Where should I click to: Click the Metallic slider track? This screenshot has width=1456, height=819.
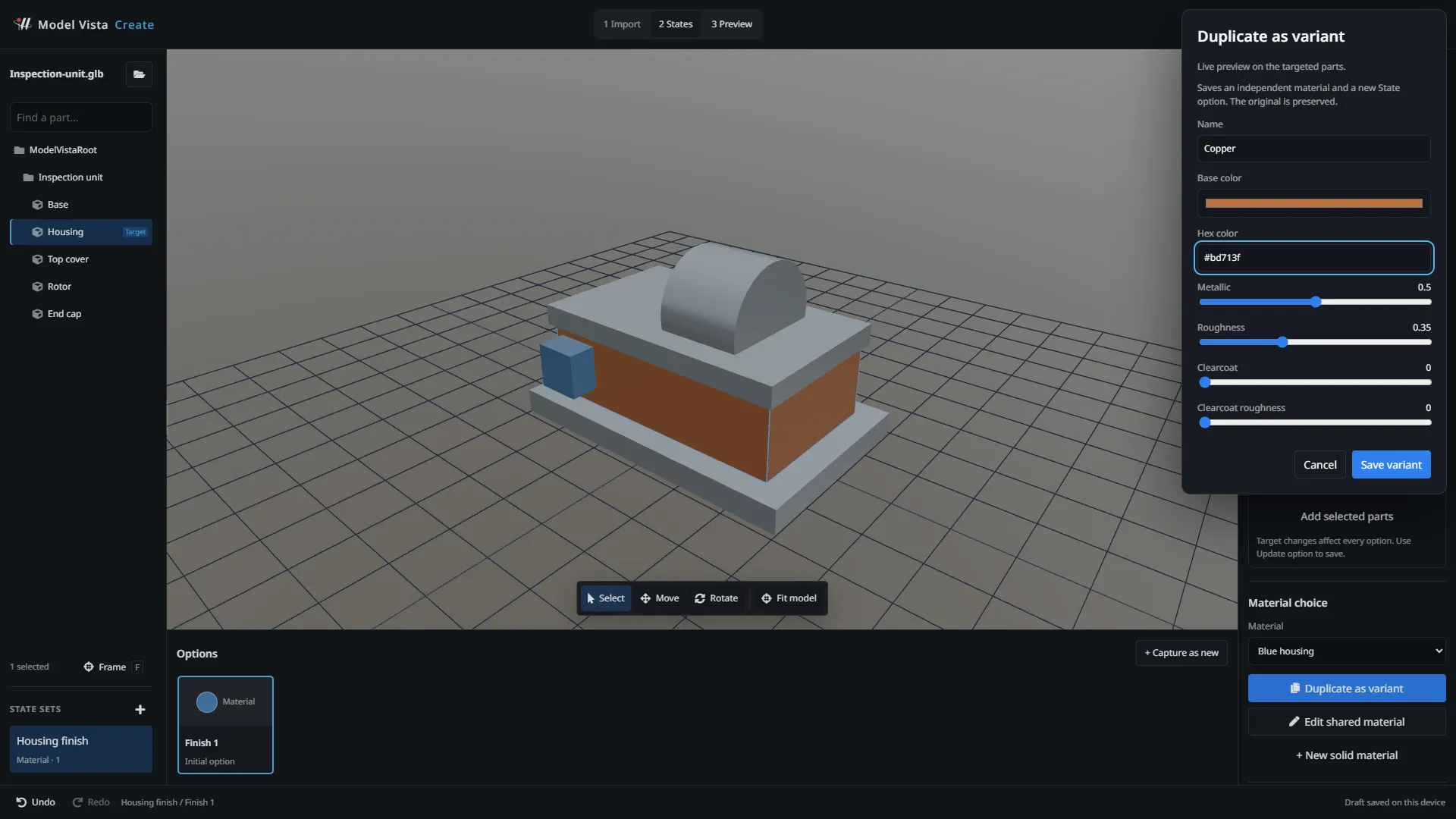[x=1315, y=302]
